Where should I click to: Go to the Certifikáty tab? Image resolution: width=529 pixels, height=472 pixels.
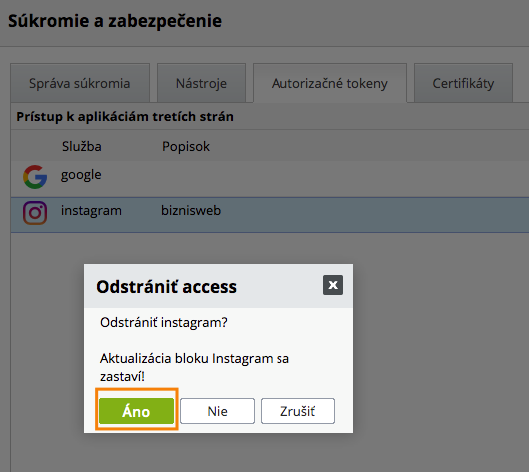pyautogui.click(x=463, y=83)
